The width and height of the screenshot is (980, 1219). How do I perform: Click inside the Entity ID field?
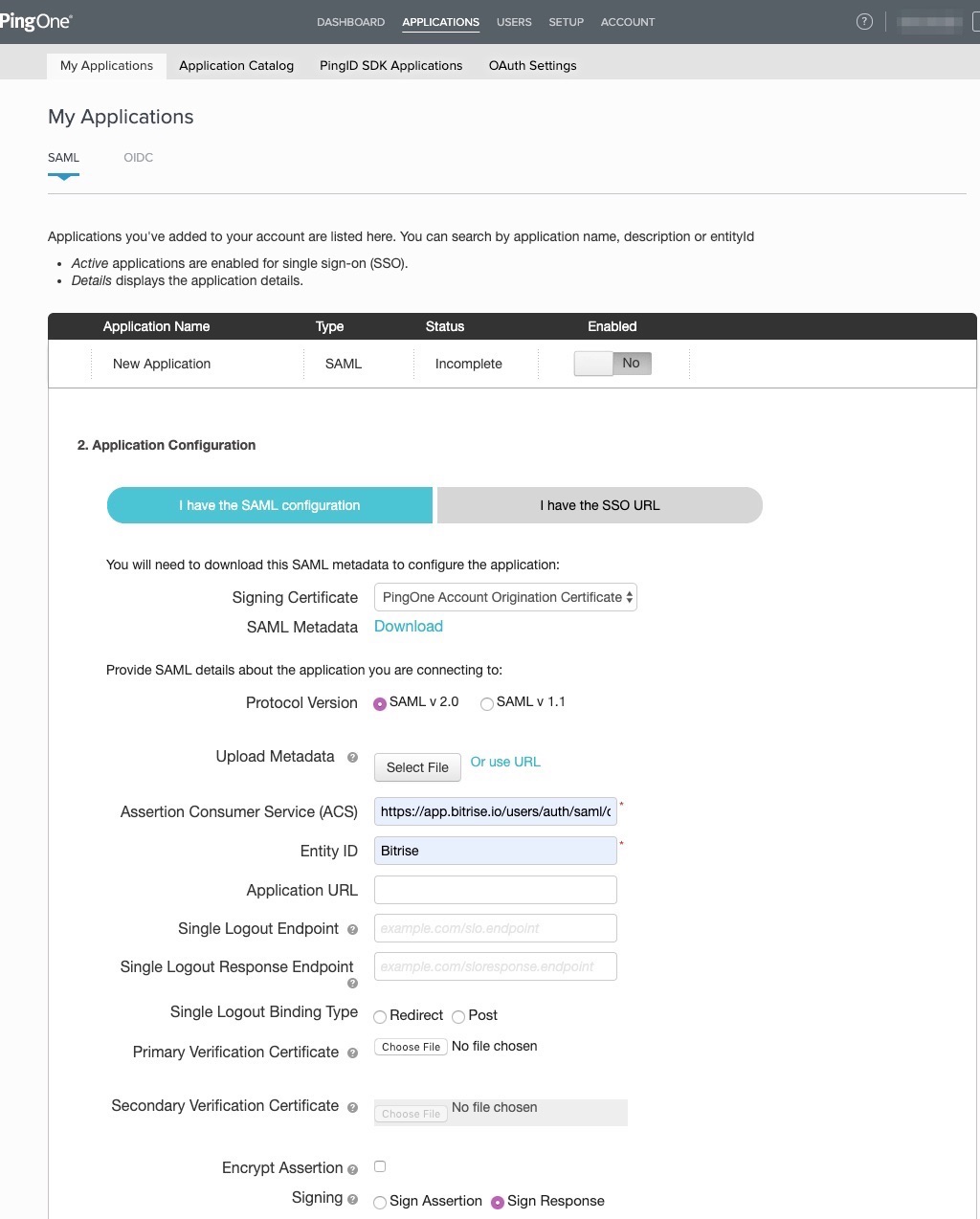tap(495, 851)
